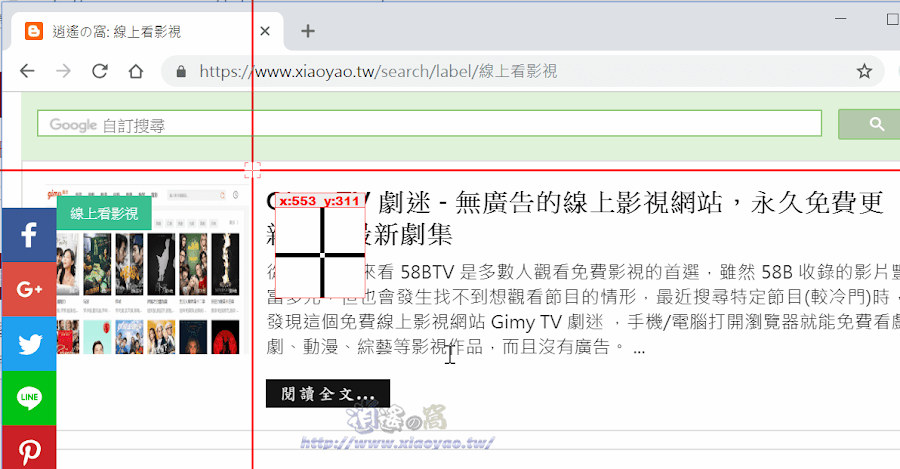Click the green search magnifier button
The height and width of the screenshot is (469, 900).
(871, 124)
